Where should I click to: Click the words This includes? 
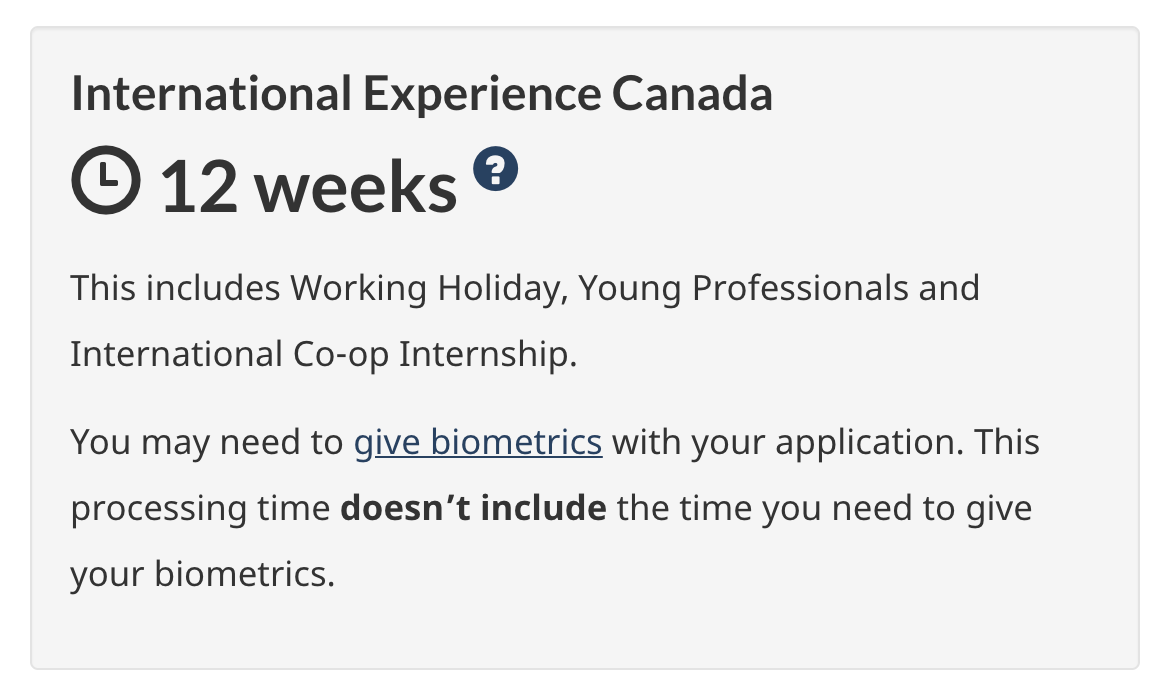175,288
